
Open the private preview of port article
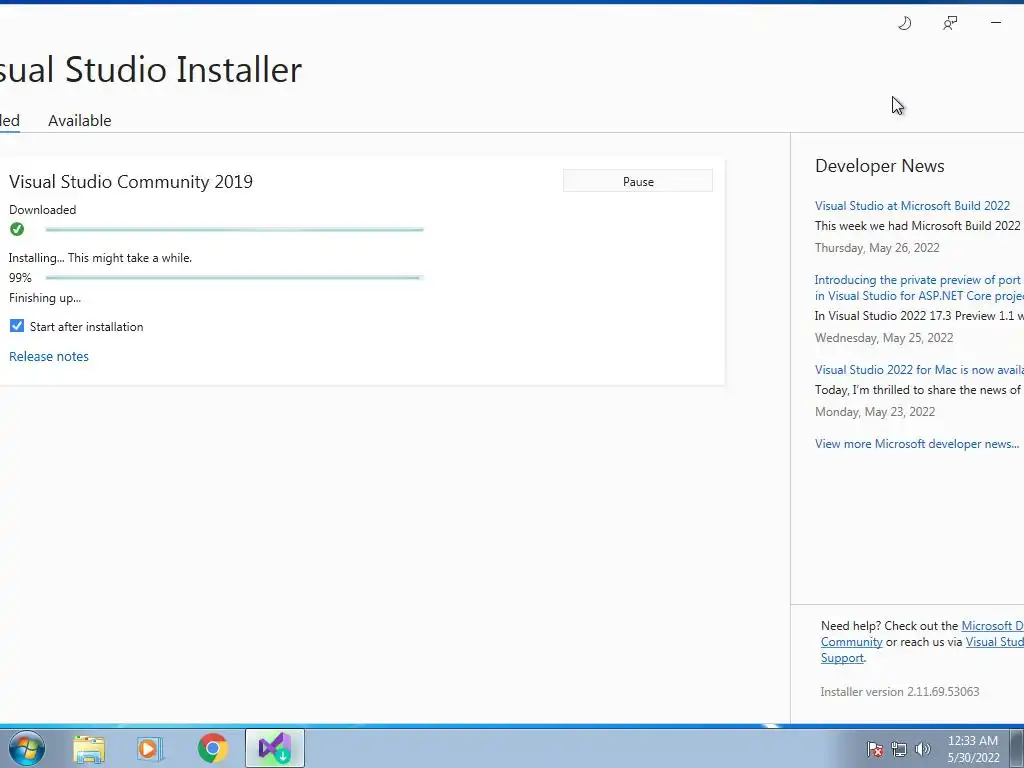click(919, 287)
